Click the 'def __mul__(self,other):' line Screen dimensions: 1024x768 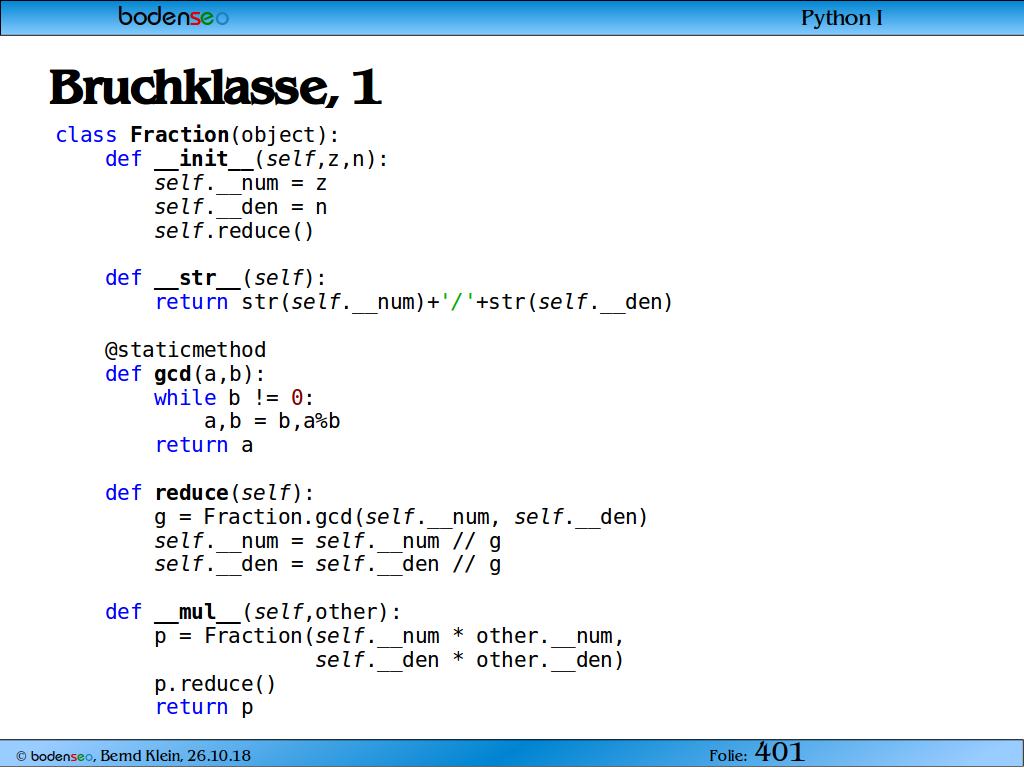[x=253, y=612]
